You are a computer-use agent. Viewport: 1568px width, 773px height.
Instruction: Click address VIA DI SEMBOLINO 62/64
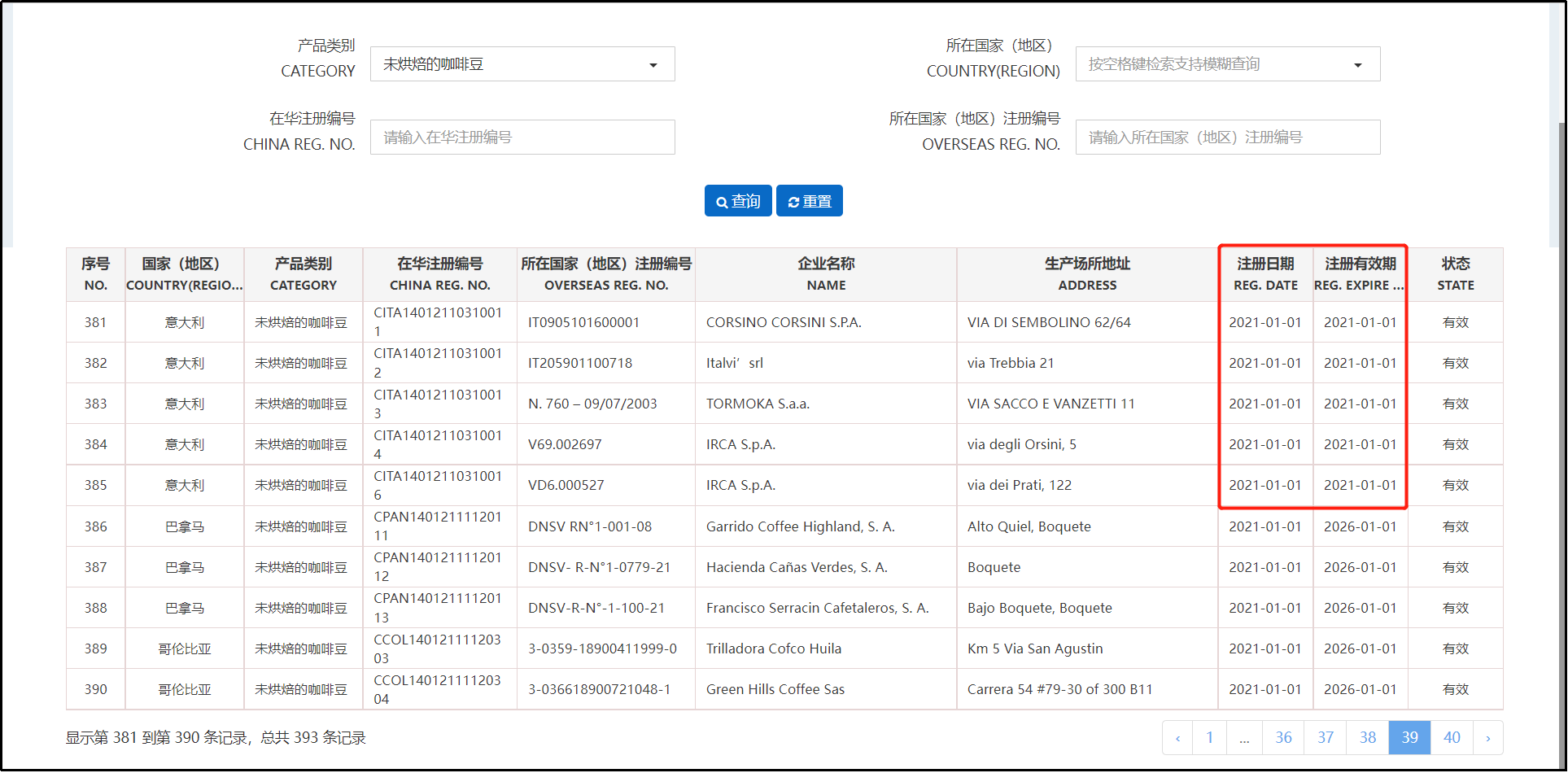(x=1049, y=322)
